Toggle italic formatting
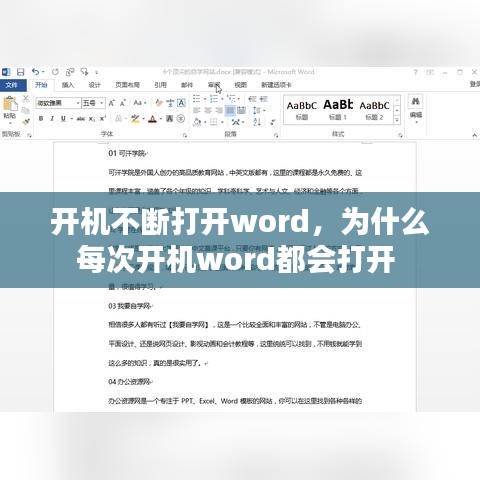This screenshot has width=480, height=480. click(52, 119)
